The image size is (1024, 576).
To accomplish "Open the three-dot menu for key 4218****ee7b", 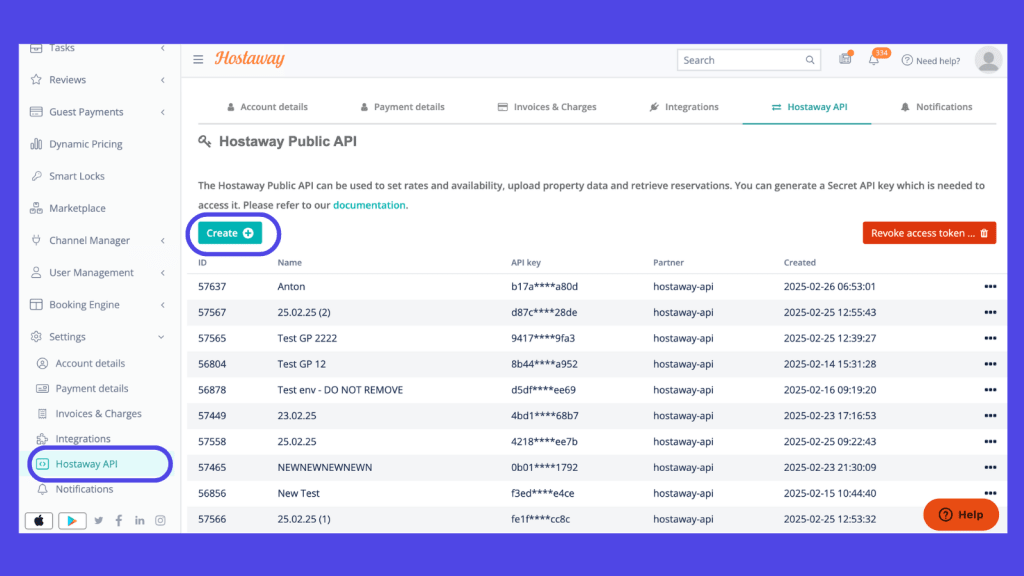I will click(990, 441).
